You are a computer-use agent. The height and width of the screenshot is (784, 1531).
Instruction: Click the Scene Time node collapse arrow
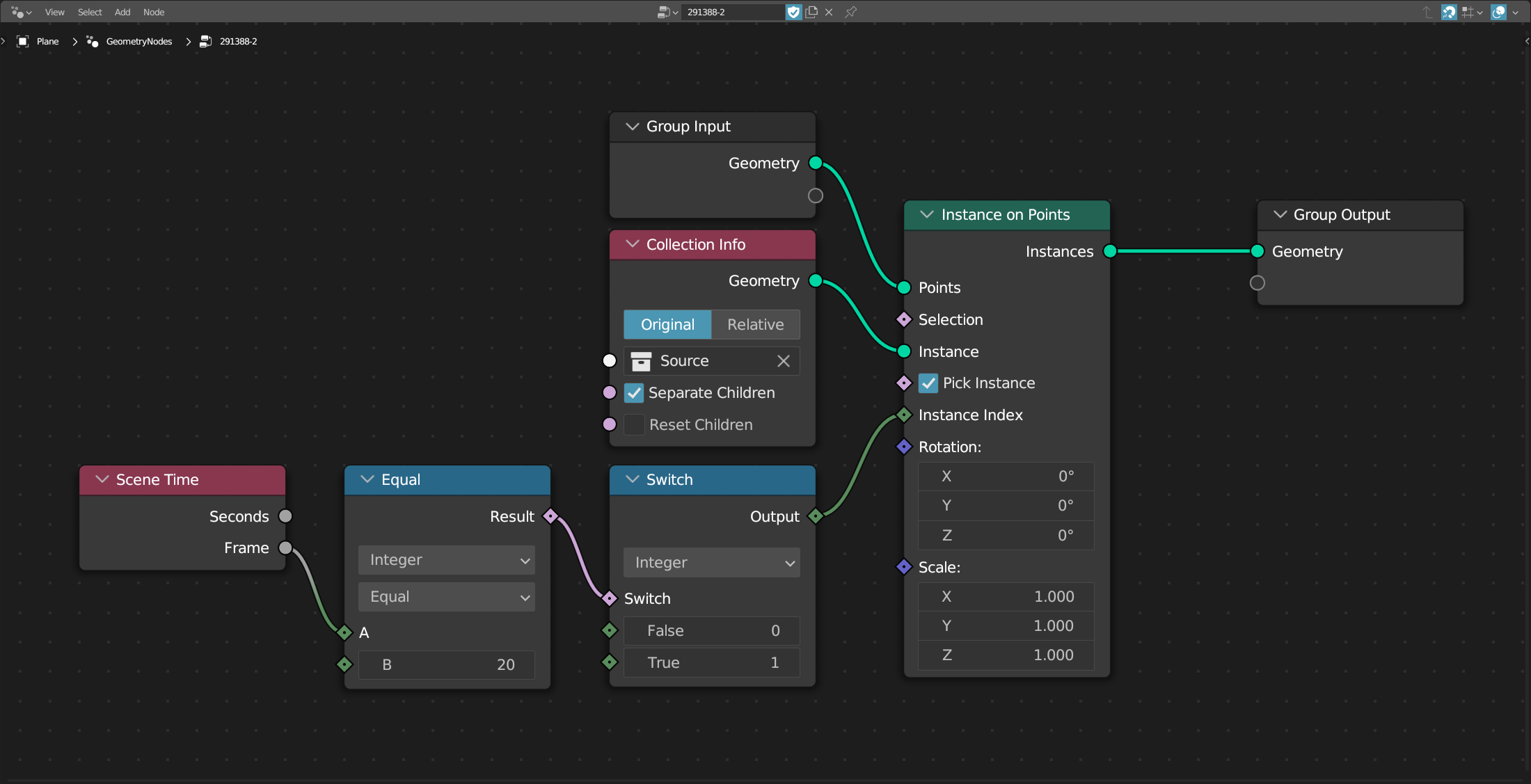[102, 479]
